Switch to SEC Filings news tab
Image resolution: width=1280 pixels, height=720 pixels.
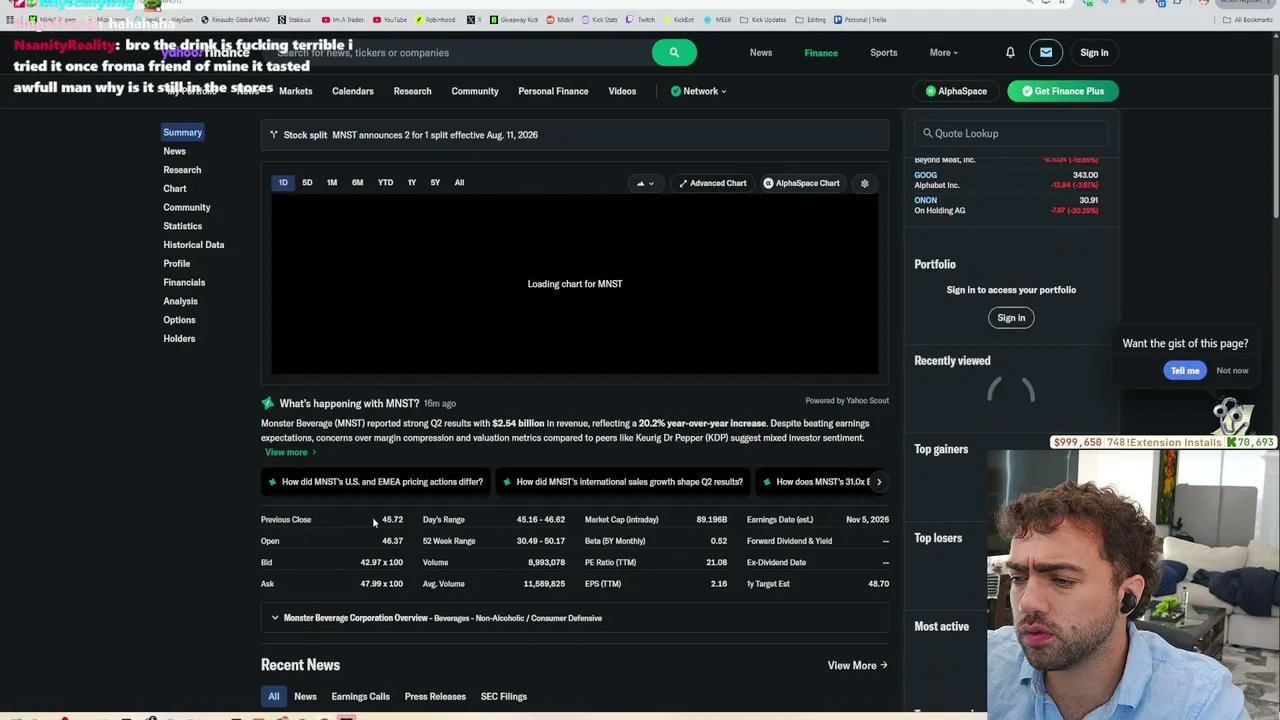[503, 697]
